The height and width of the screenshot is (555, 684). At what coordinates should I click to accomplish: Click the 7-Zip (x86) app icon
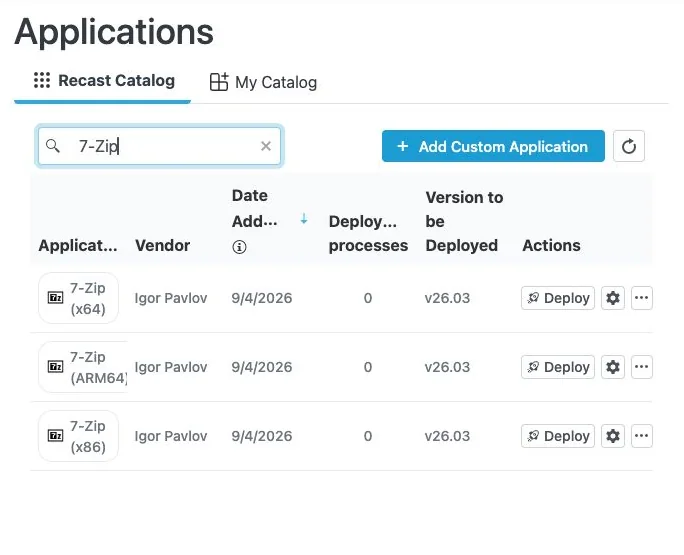(x=55, y=436)
